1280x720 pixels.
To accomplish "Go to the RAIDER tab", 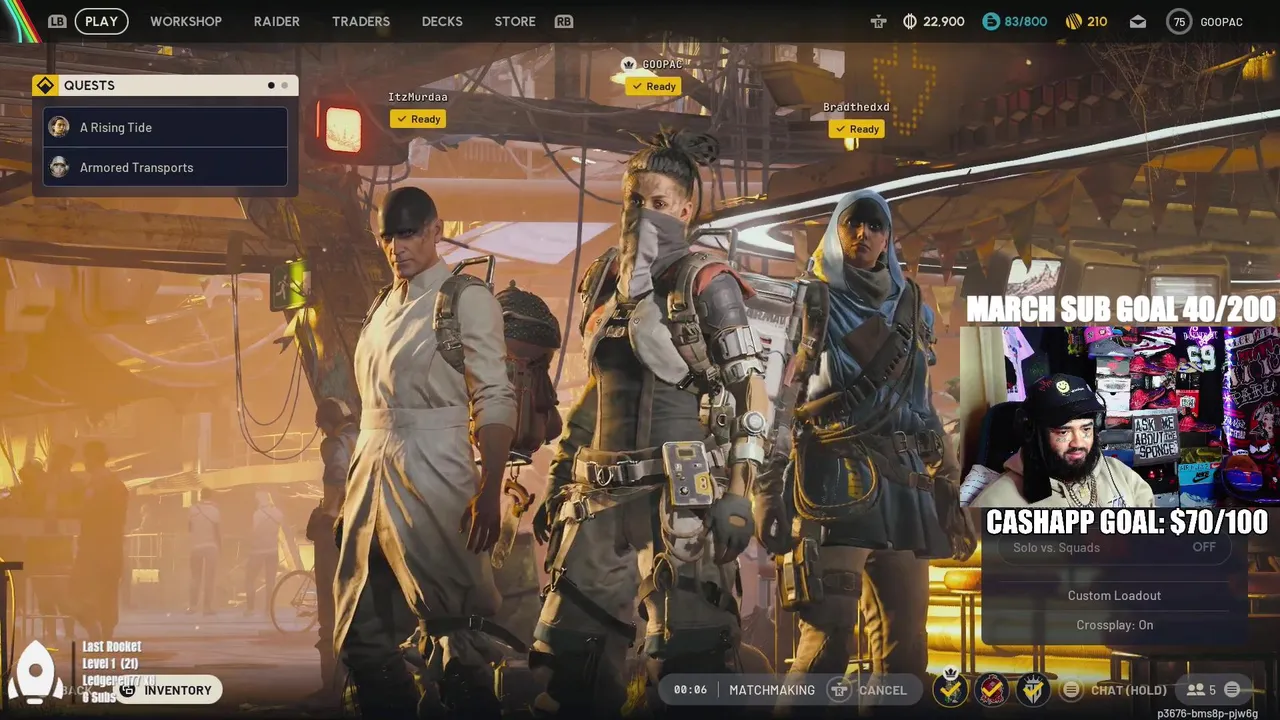I will tap(277, 21).
